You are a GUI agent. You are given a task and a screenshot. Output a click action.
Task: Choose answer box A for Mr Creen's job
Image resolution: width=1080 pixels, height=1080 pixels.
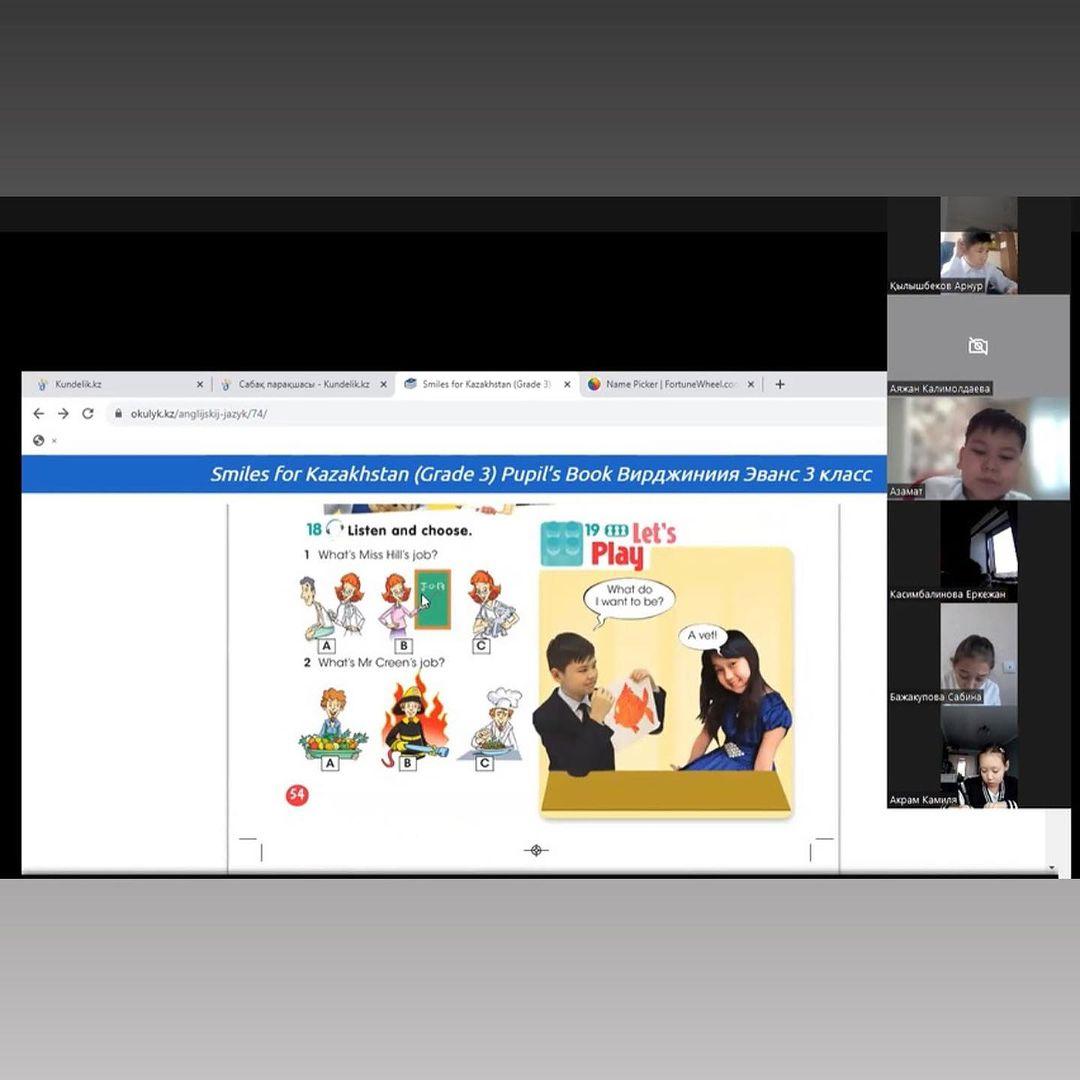point(330,763)
